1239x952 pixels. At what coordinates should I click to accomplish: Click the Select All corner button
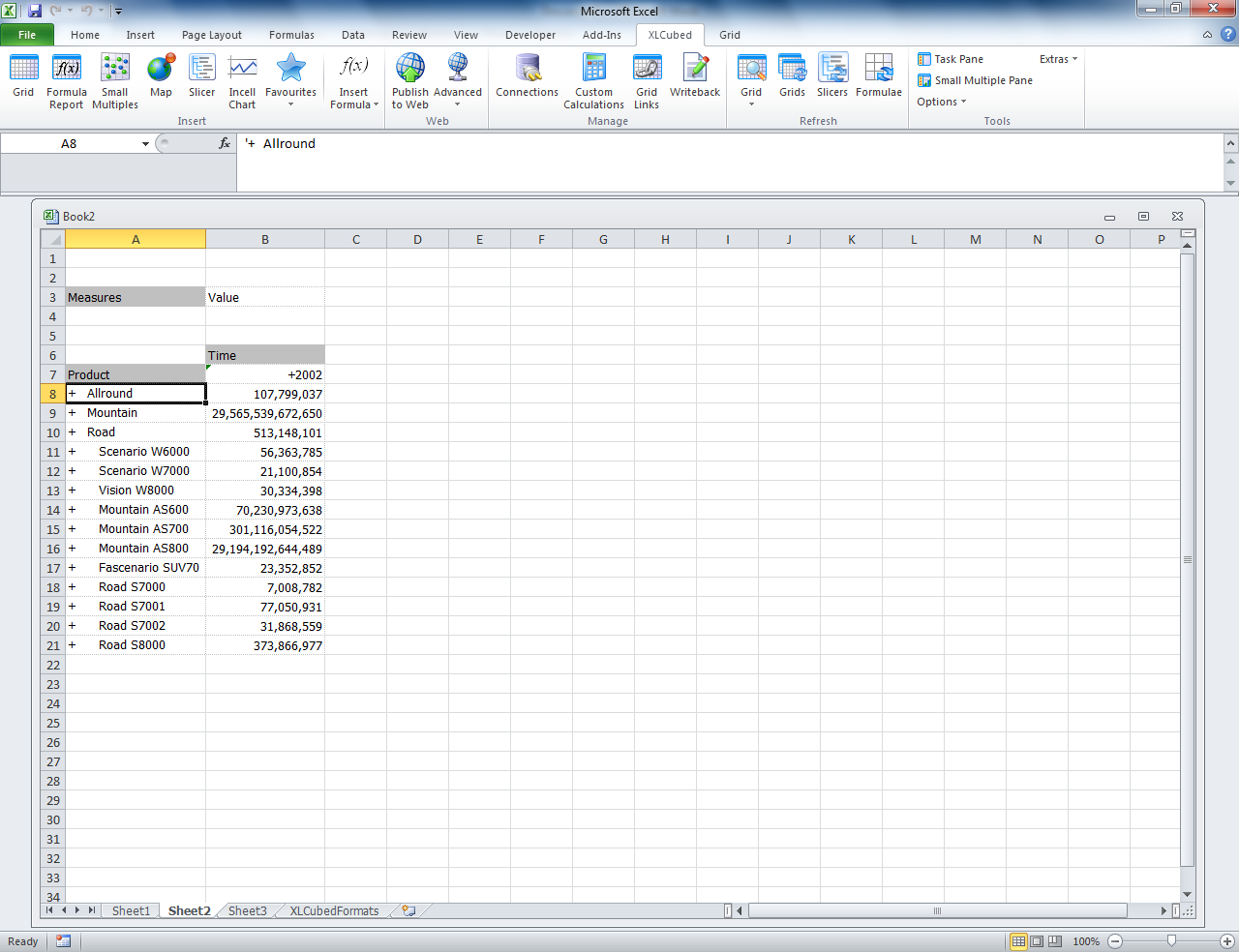[x=53, y=239]
